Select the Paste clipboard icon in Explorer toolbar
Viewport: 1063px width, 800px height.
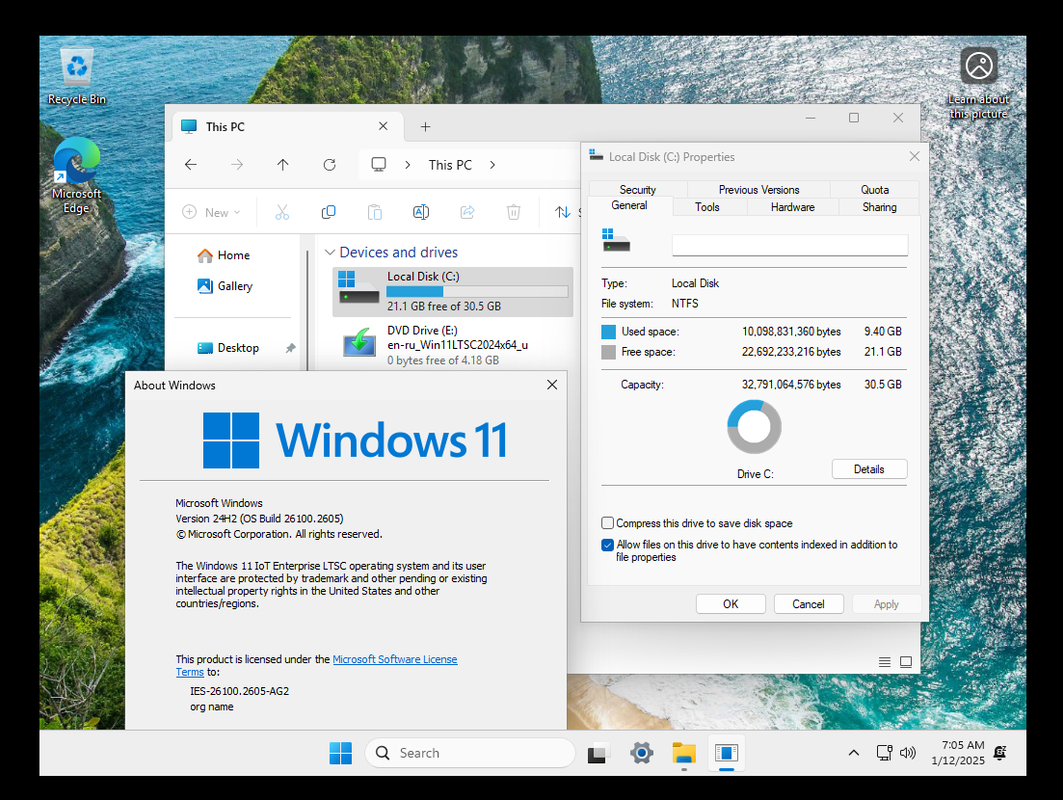click(x=374, y=212)
